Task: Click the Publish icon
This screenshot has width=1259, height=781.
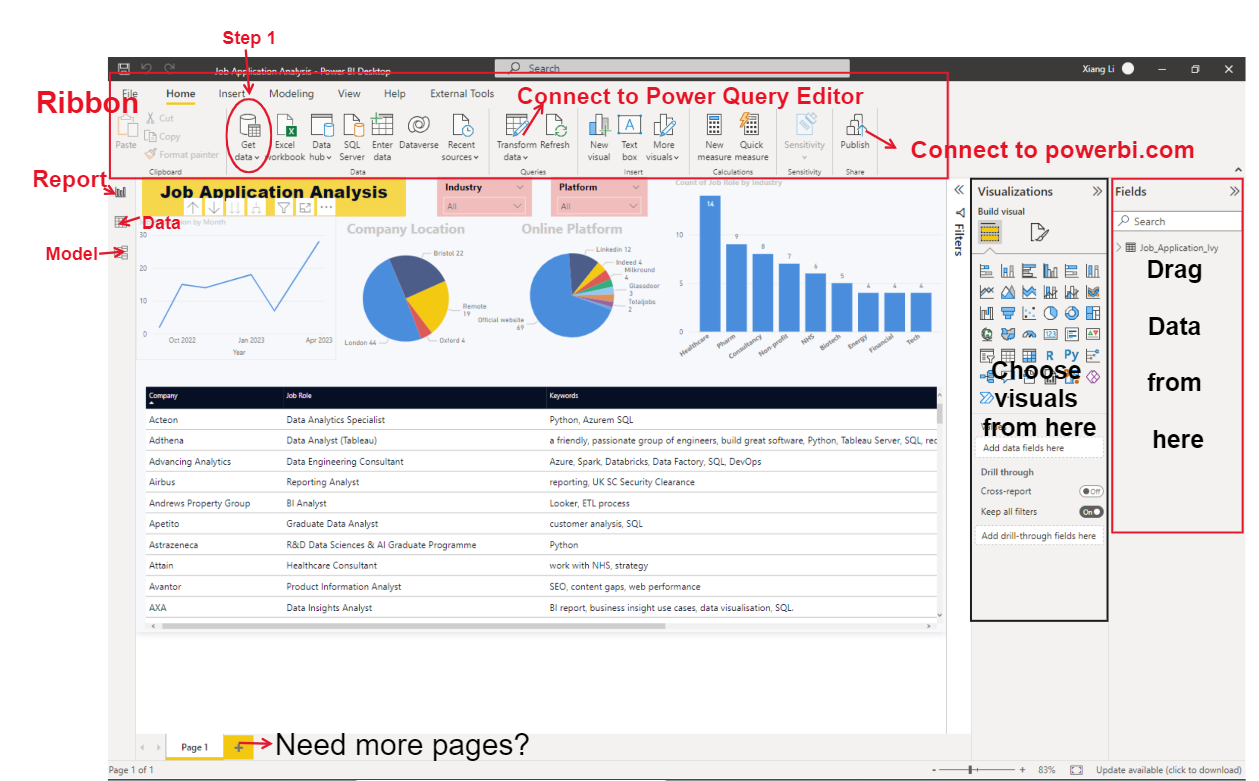Action: click(854, 128)
